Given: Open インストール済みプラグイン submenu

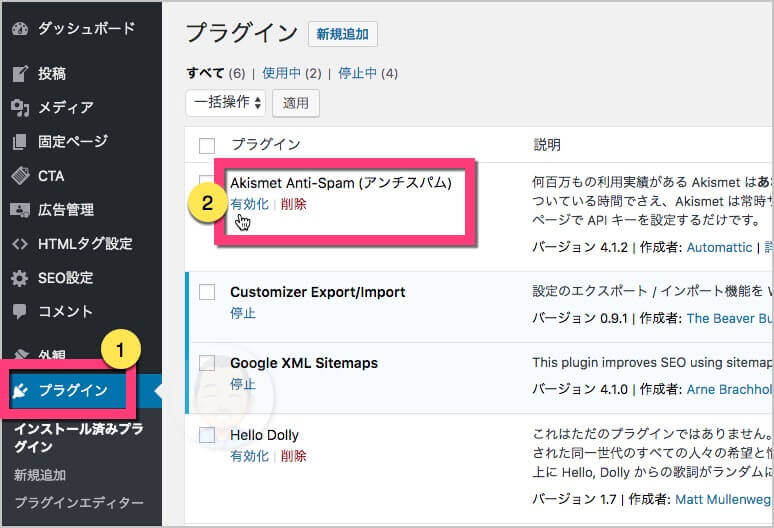Looking at the screenshot, I should 79,438.
